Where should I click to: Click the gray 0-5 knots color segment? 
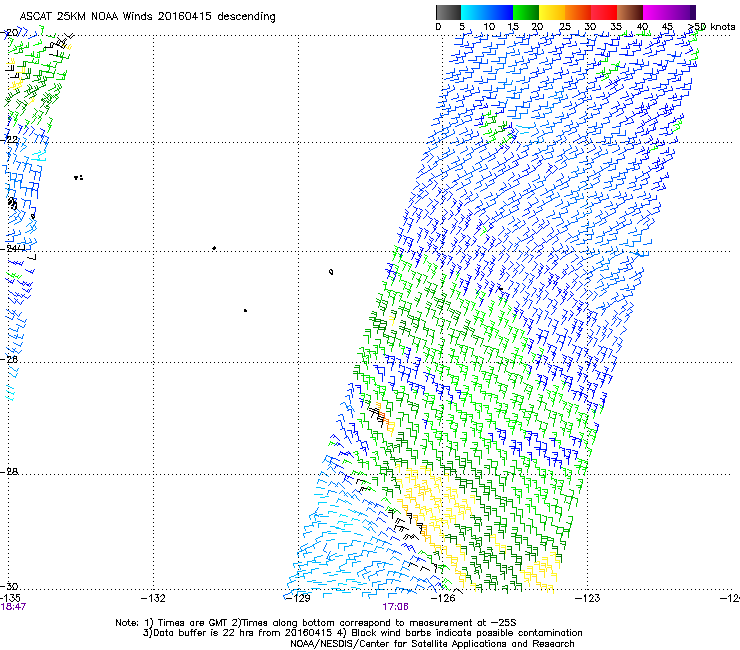(x=448, y=12)
